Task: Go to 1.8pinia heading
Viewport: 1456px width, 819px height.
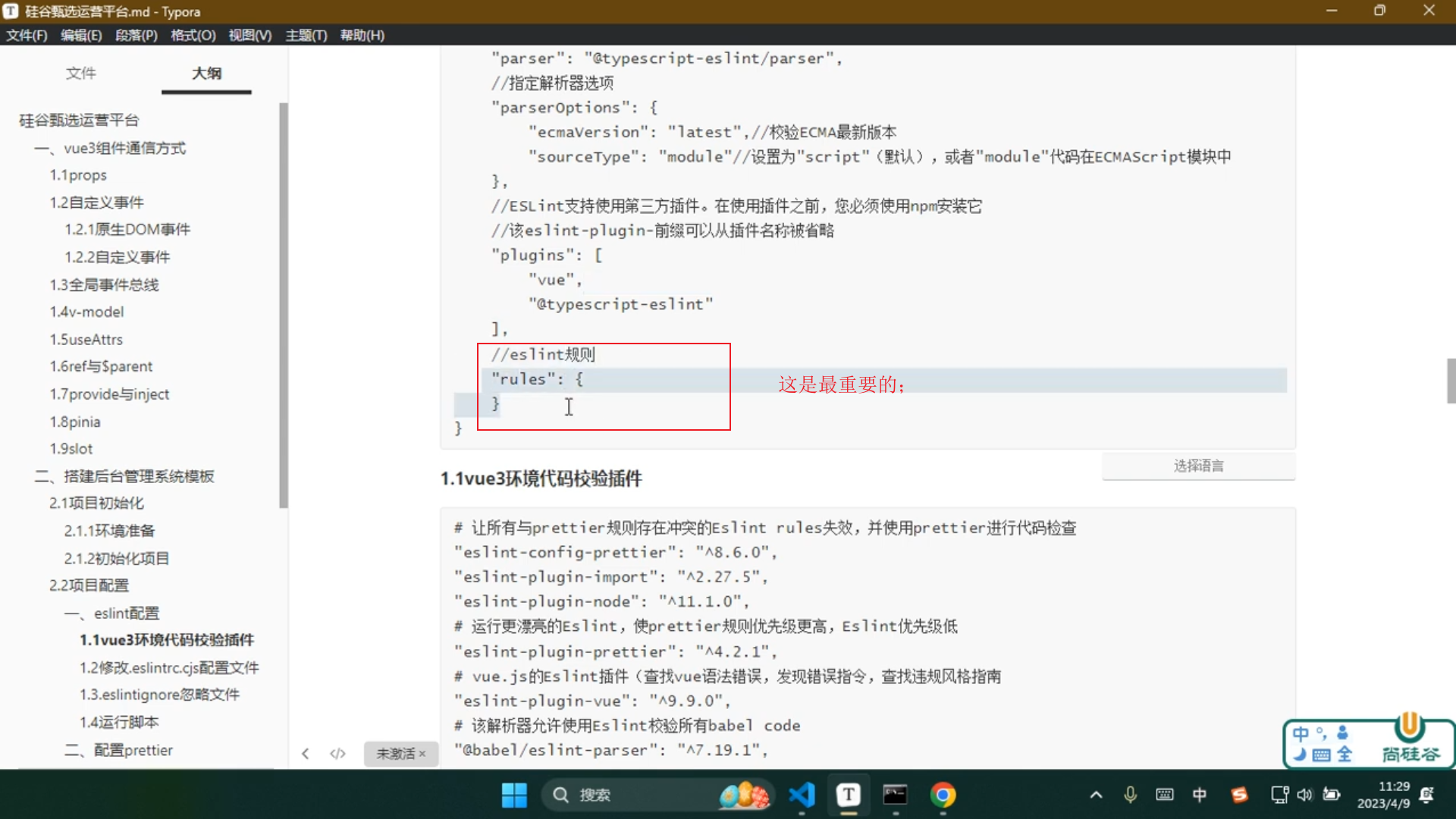Action: click(75, 422)
